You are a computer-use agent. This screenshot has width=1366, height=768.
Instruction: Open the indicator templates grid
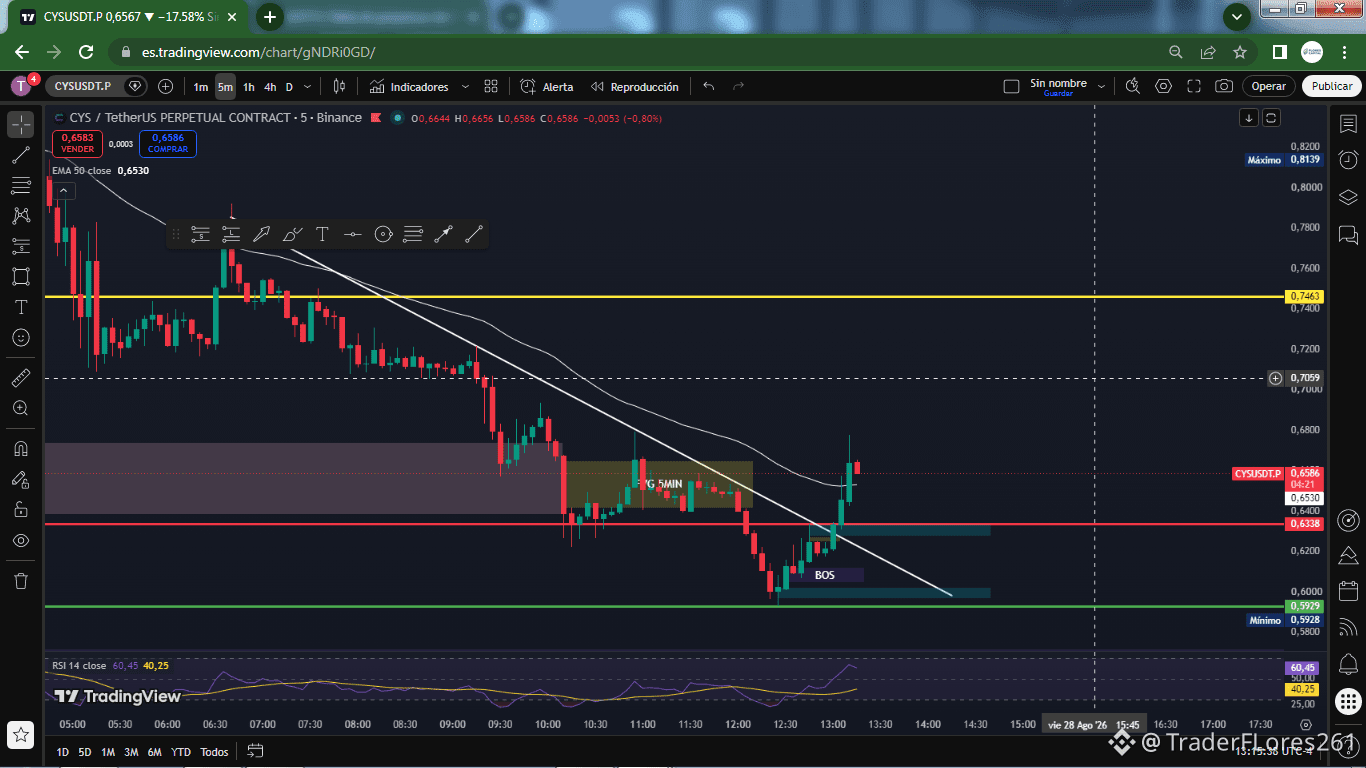491,87
